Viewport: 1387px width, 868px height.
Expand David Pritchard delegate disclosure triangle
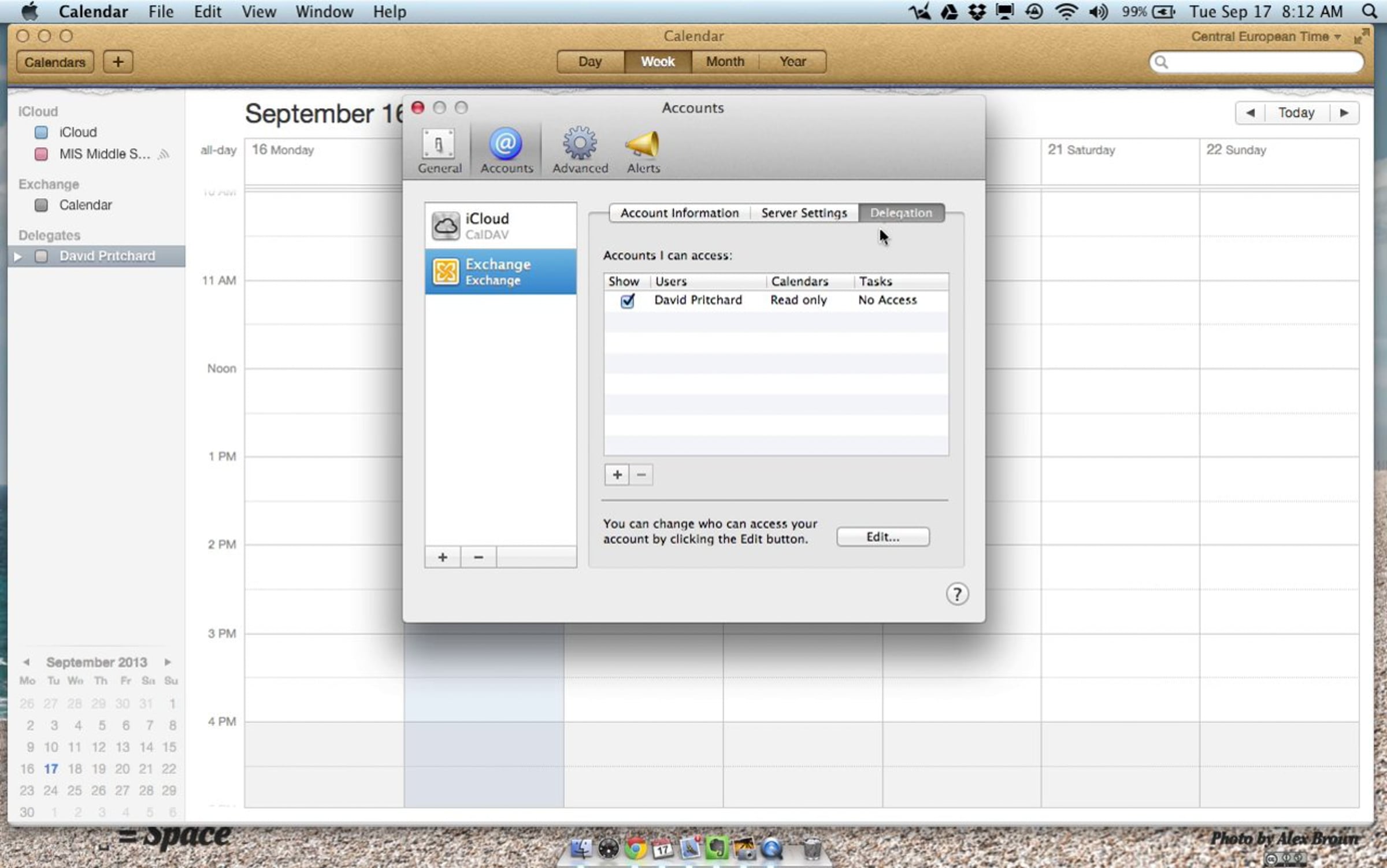18,256
